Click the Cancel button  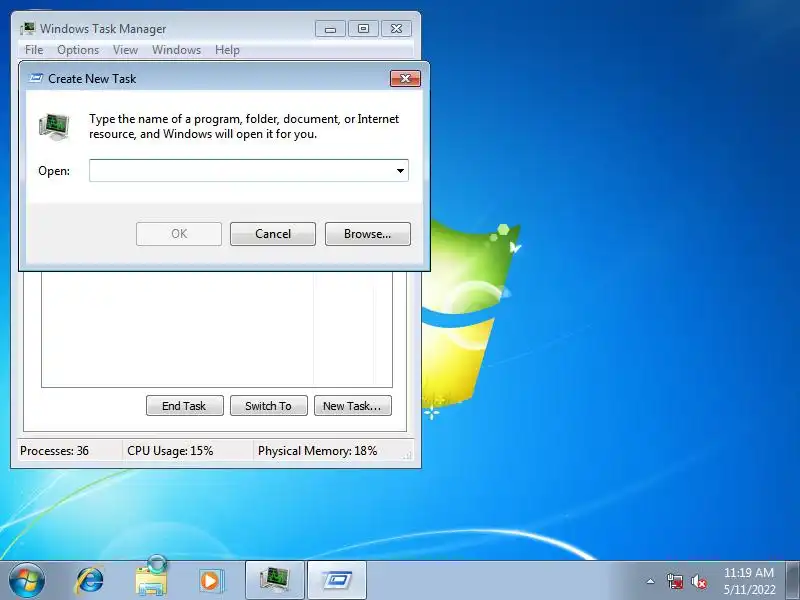[x=273, y=234]
